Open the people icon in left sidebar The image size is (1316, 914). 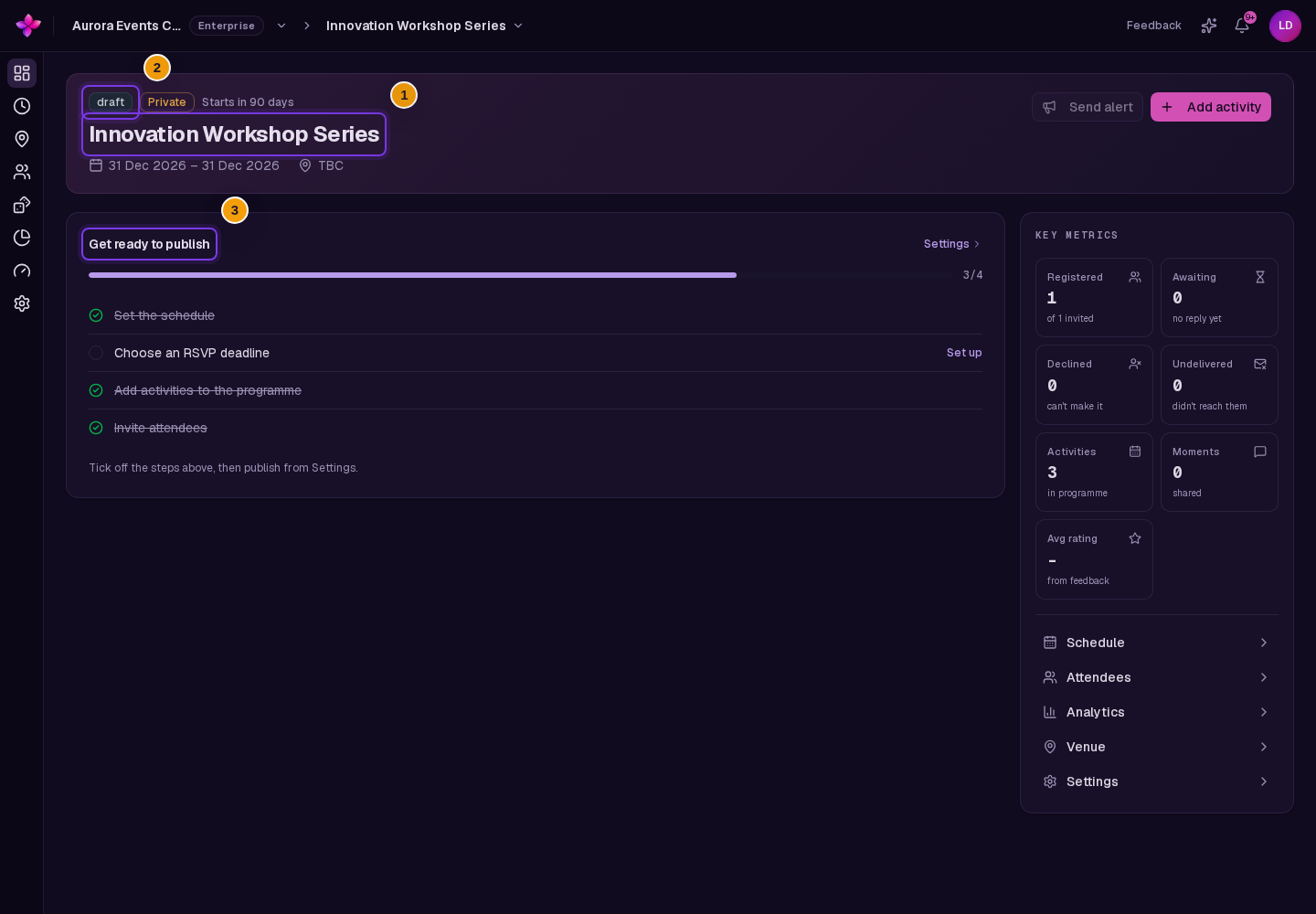22,172
